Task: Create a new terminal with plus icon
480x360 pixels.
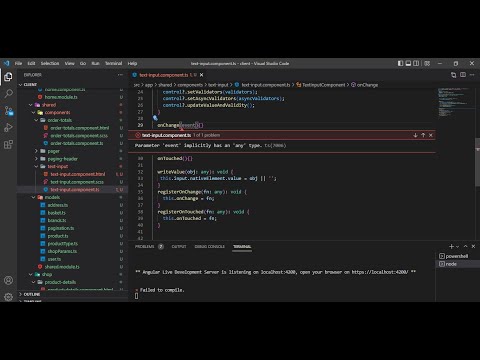Action: (x=451, y=246)
